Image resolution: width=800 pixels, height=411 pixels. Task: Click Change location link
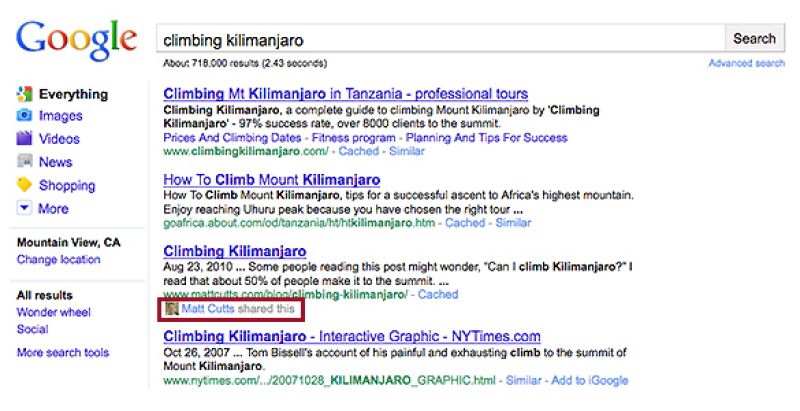(x=59, y=259)
